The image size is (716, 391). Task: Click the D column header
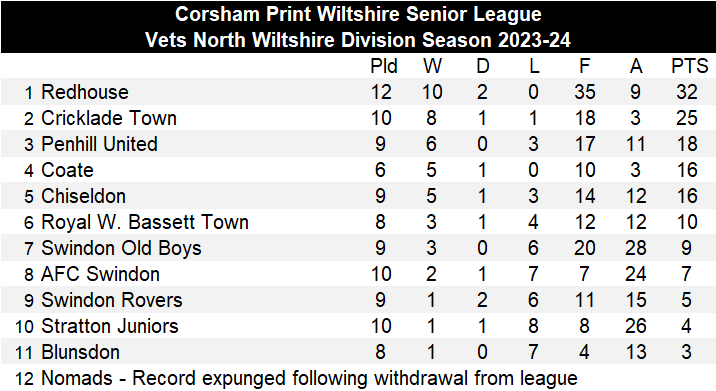(483, 66)
